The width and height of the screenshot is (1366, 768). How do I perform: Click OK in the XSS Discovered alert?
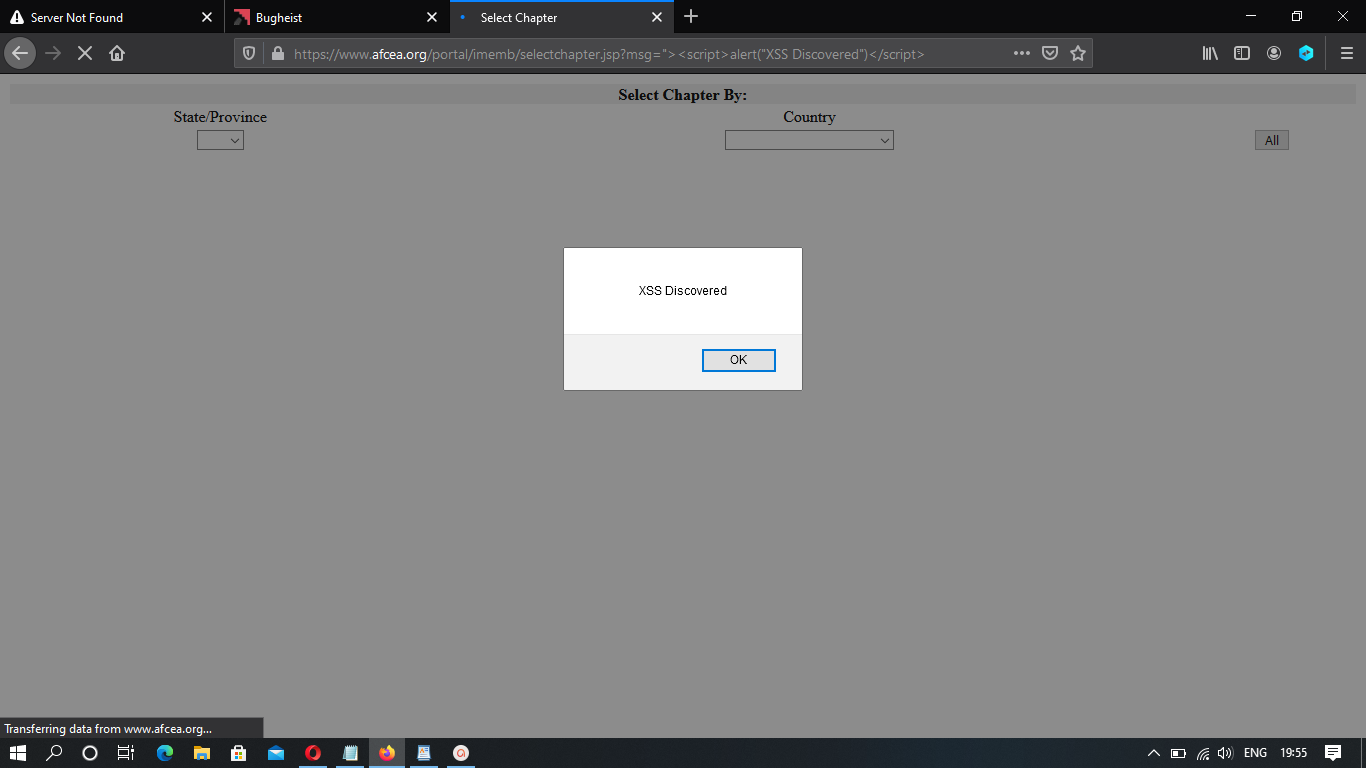738,360
